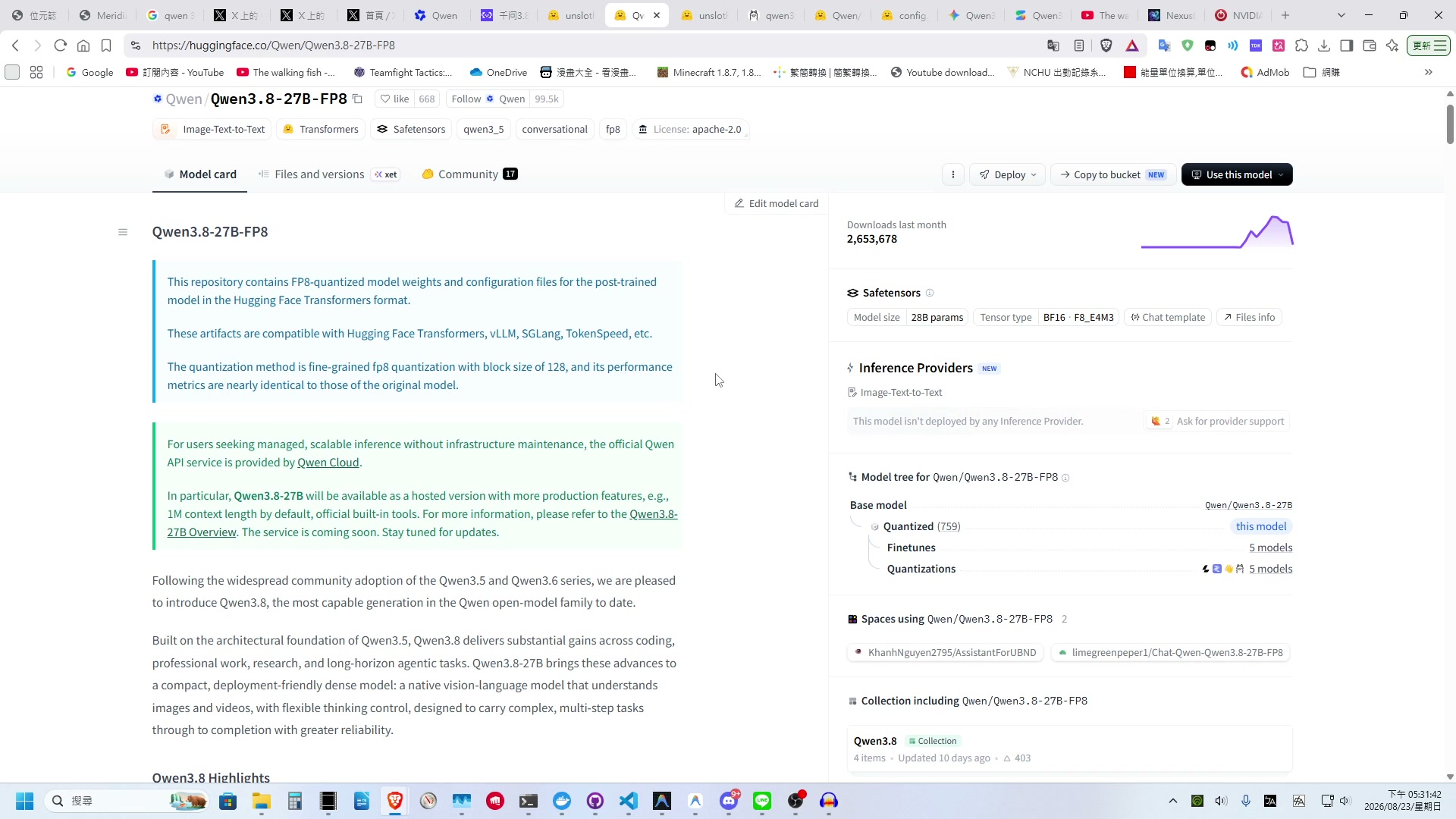Open Files info
Image resolution: width=1456 pixels, height=819 pixels.
pos(1249,318)
